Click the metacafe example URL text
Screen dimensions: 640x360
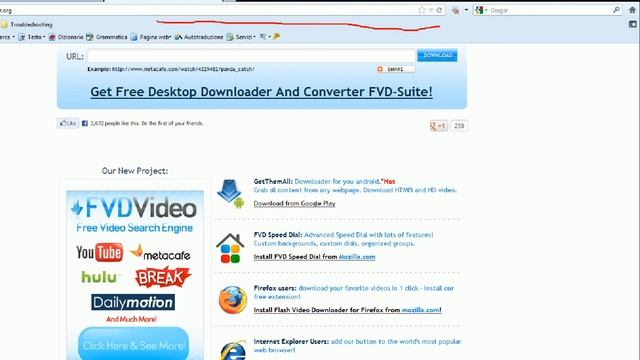click(183, 69)
